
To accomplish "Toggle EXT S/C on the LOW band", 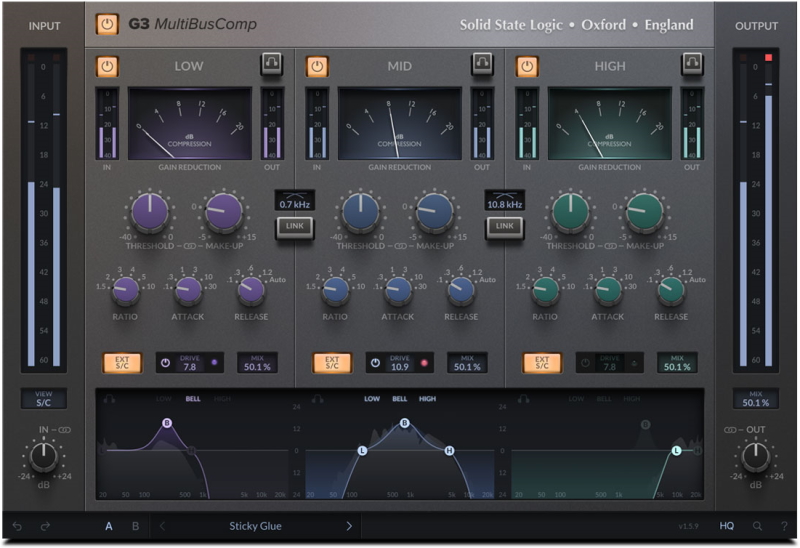I will (x=122, y=363).
